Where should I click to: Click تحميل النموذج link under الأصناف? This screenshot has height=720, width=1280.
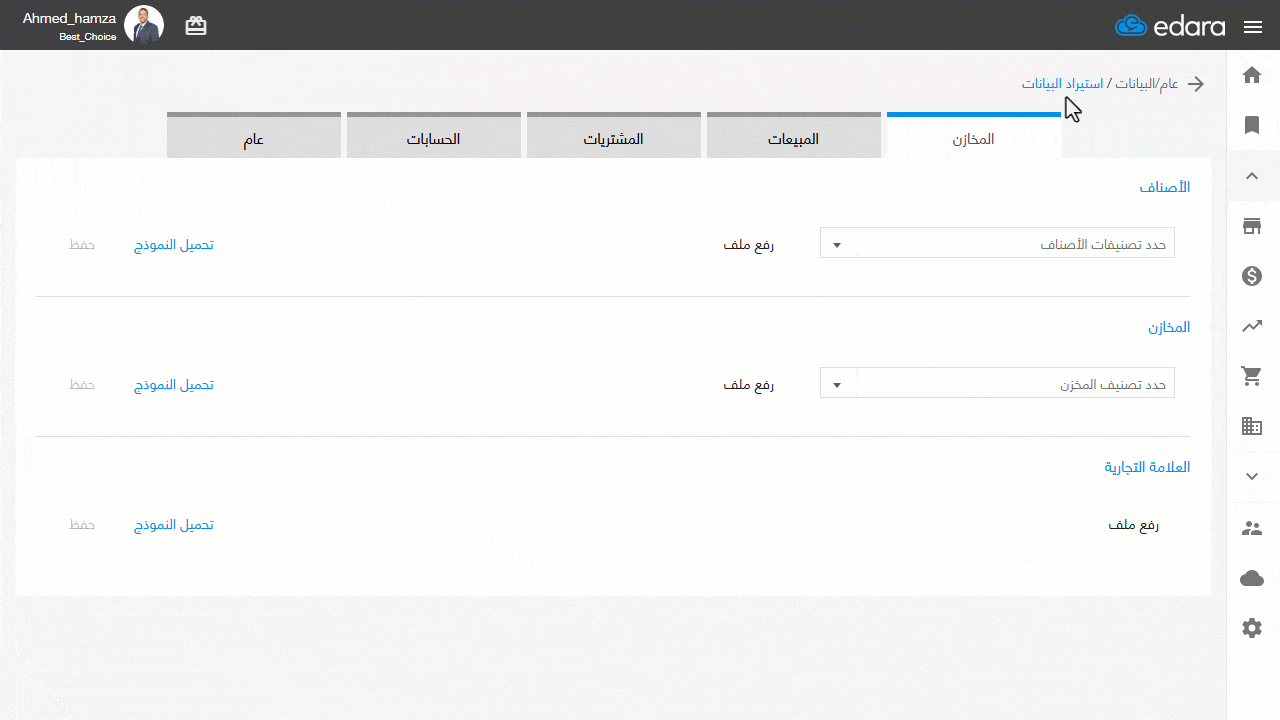[x=174, y=245]
